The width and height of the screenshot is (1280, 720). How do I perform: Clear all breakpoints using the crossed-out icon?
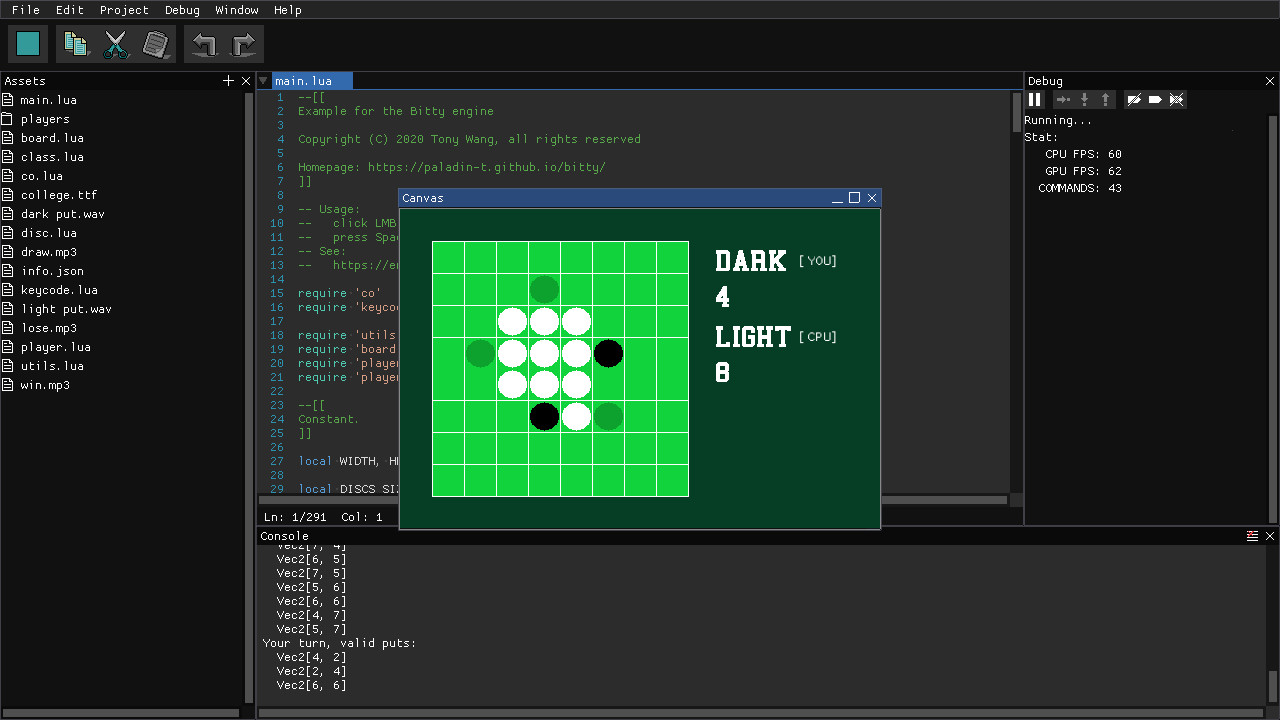click(1177, 99)
